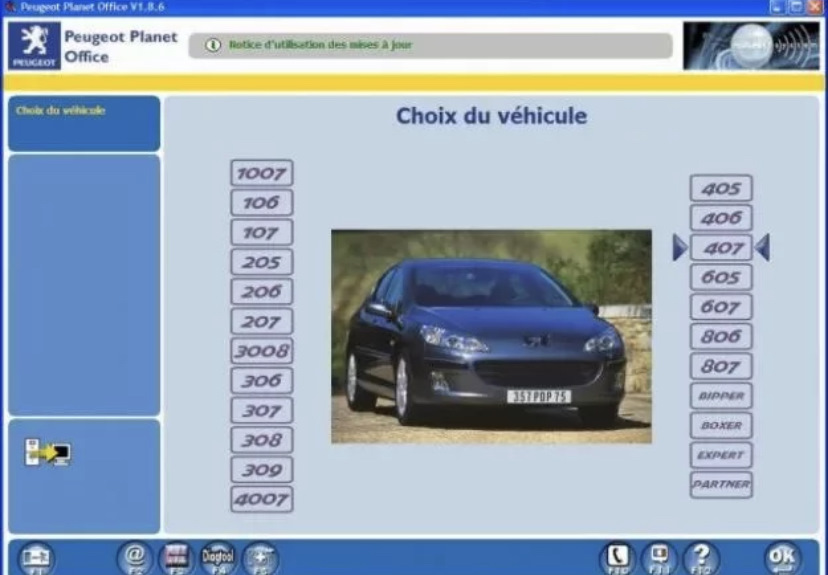Choose the Partner vehicle button
The height and width of the screenshot is (575, 828).
point(721,485)
